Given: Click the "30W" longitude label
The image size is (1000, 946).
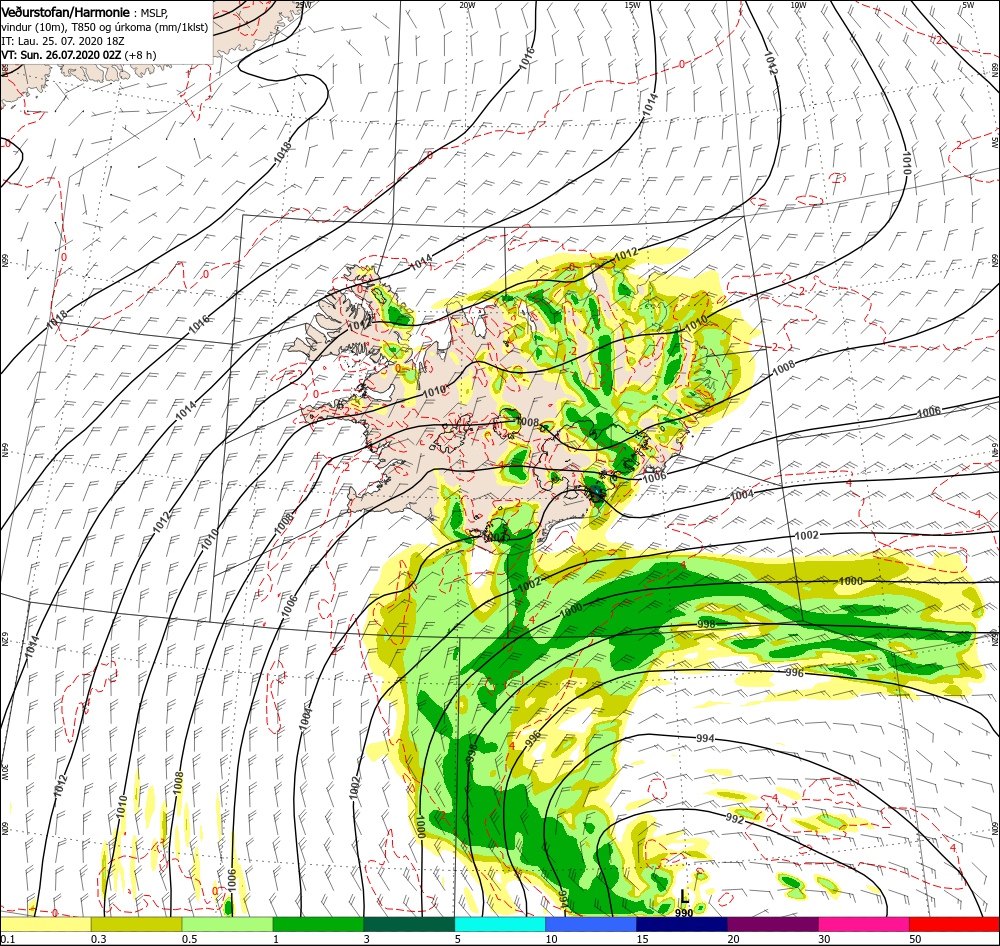Looking at the screenshot, I should [x=5, y=772].
